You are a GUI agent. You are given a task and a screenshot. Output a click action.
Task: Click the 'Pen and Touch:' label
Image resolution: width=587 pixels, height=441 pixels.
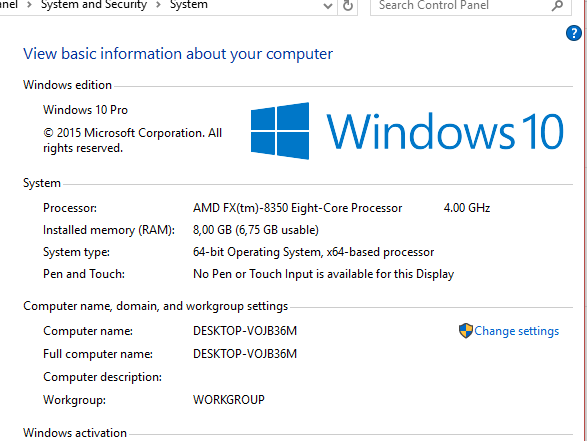pyautogui.click(x=84, y=274)
